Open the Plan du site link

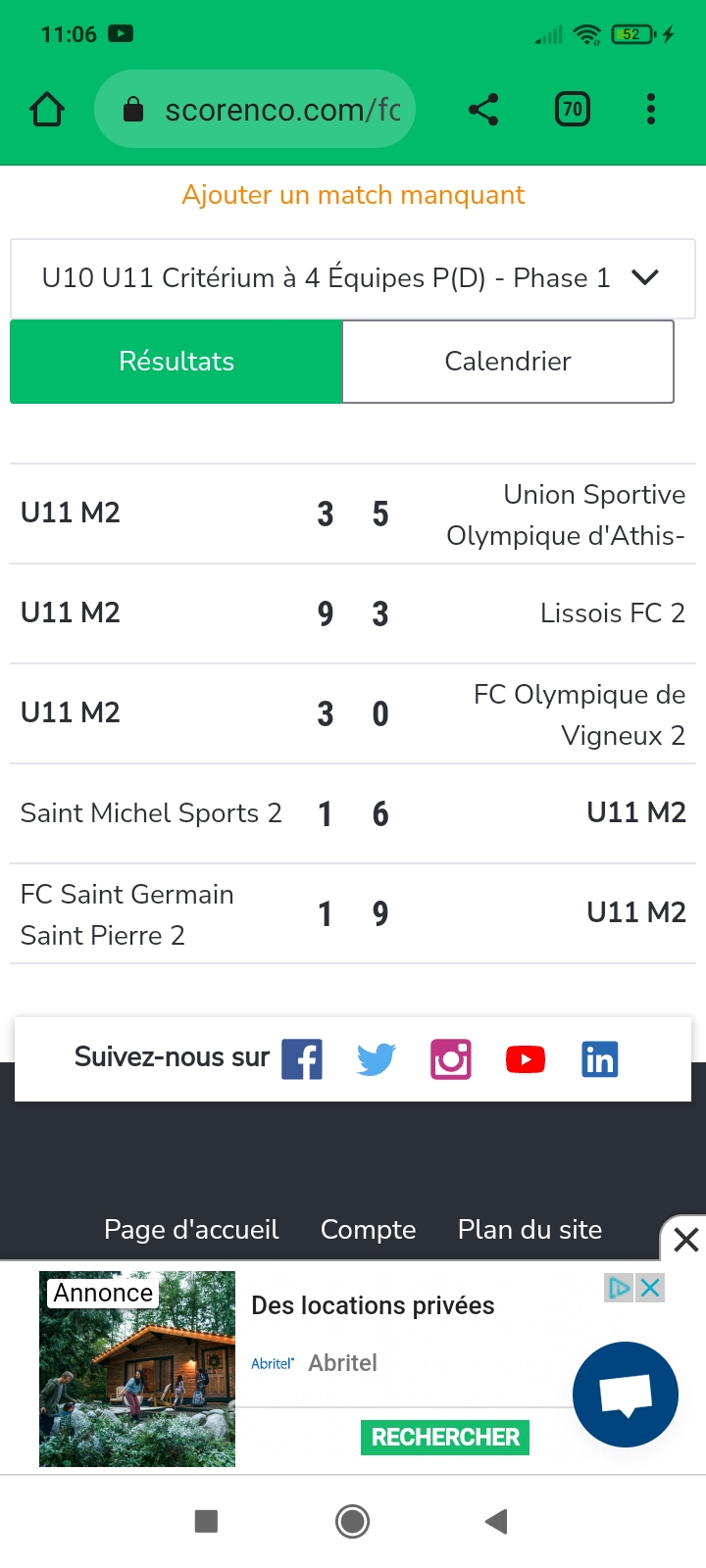point(529,1230)
